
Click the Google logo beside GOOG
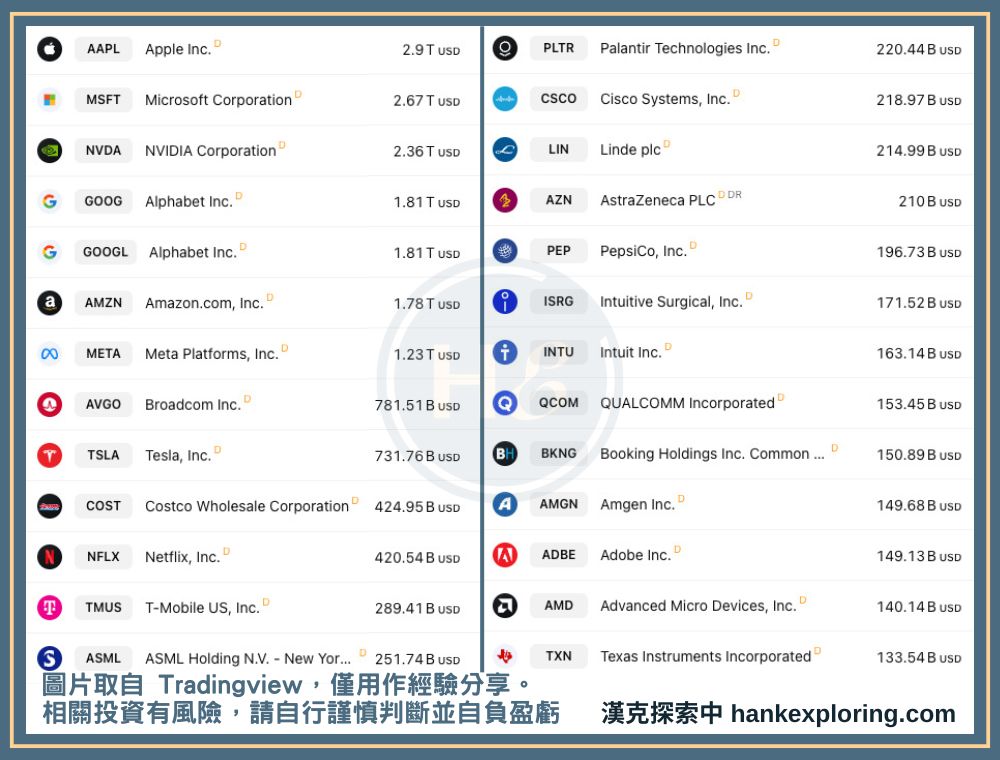tap(50, 201)
